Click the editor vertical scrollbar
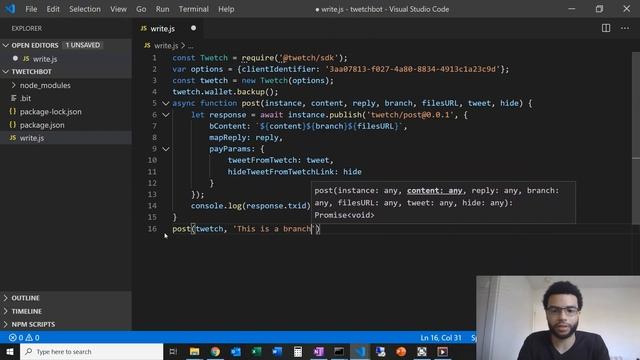 (x=636, y=139)
